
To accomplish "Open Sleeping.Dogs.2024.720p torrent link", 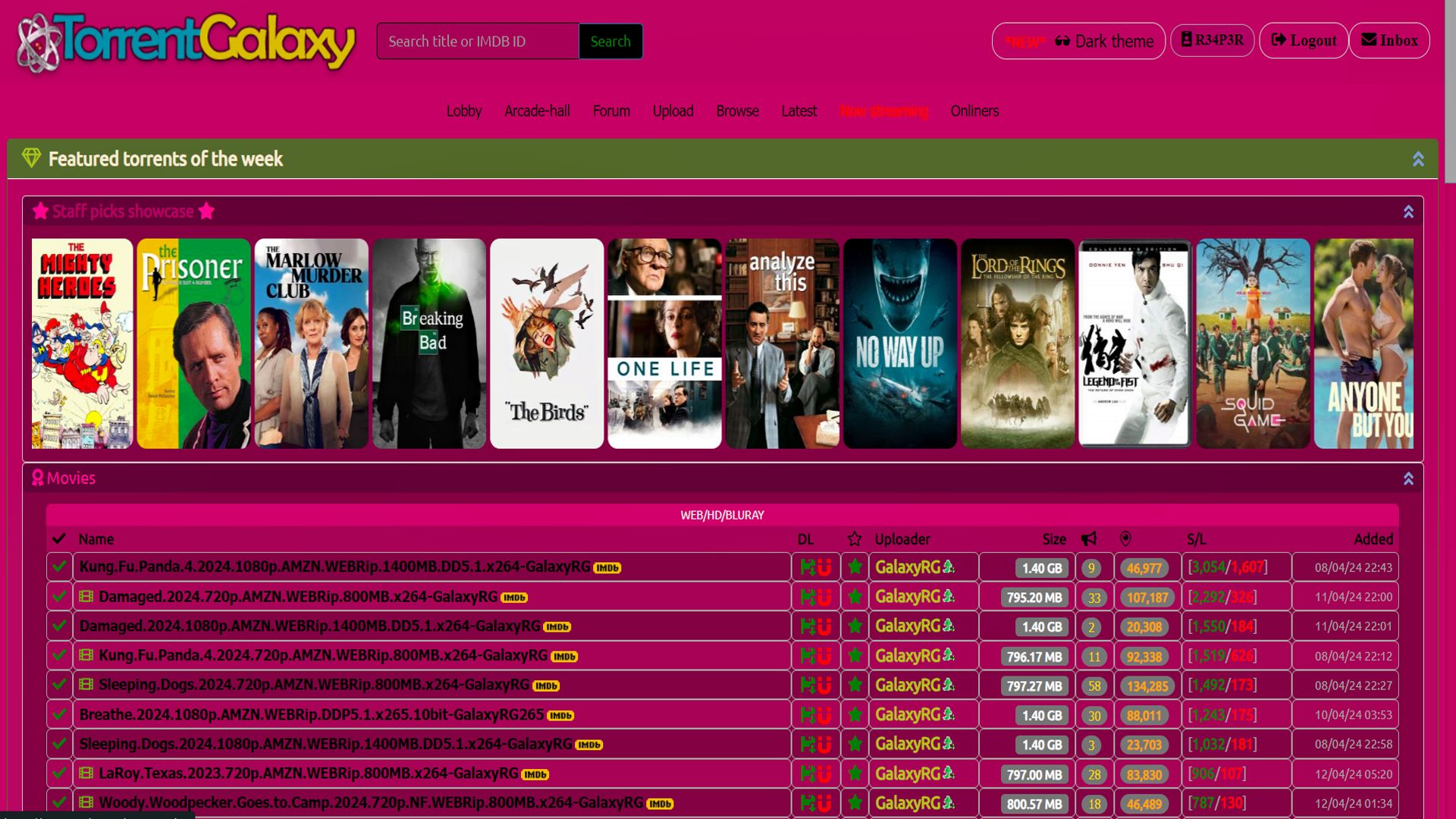I will tap(314, 685).
